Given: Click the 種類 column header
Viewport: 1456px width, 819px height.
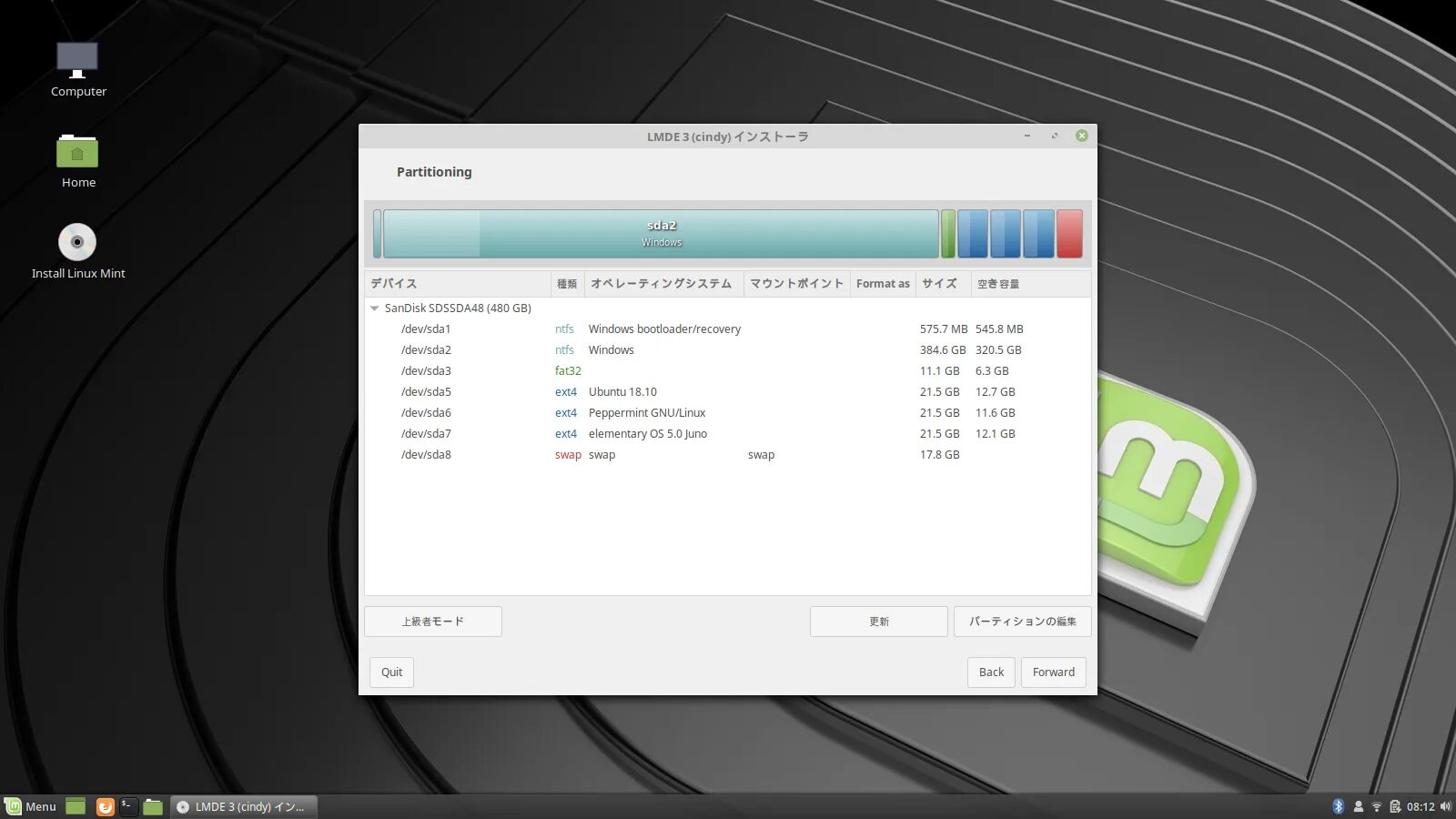Looking at the screenshot, I should (568, 284).
